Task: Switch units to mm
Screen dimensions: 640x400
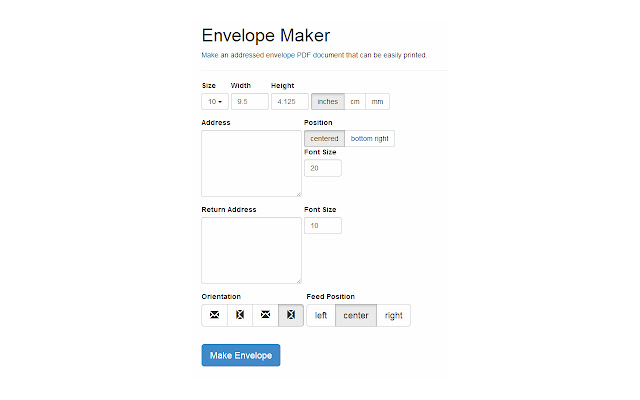Action: 378,102
